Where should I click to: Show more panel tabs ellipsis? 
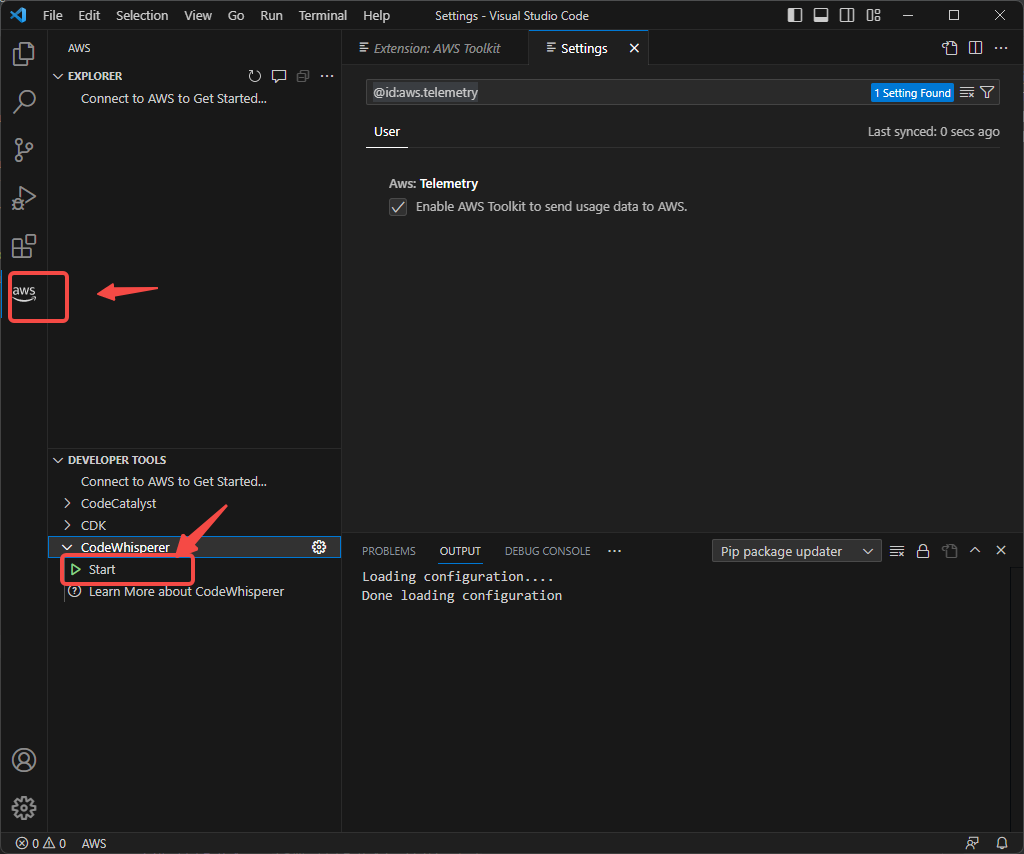pyautogui.click(x=615, y=551)
